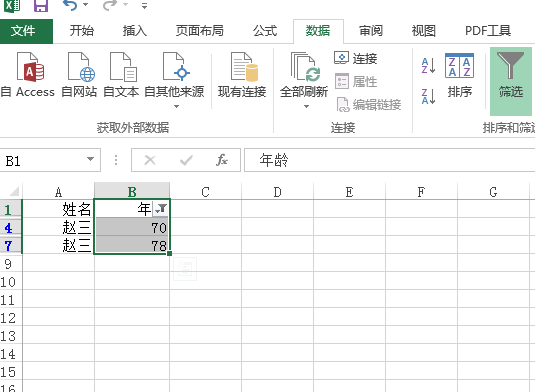Undo the last action

click(70, 5)
